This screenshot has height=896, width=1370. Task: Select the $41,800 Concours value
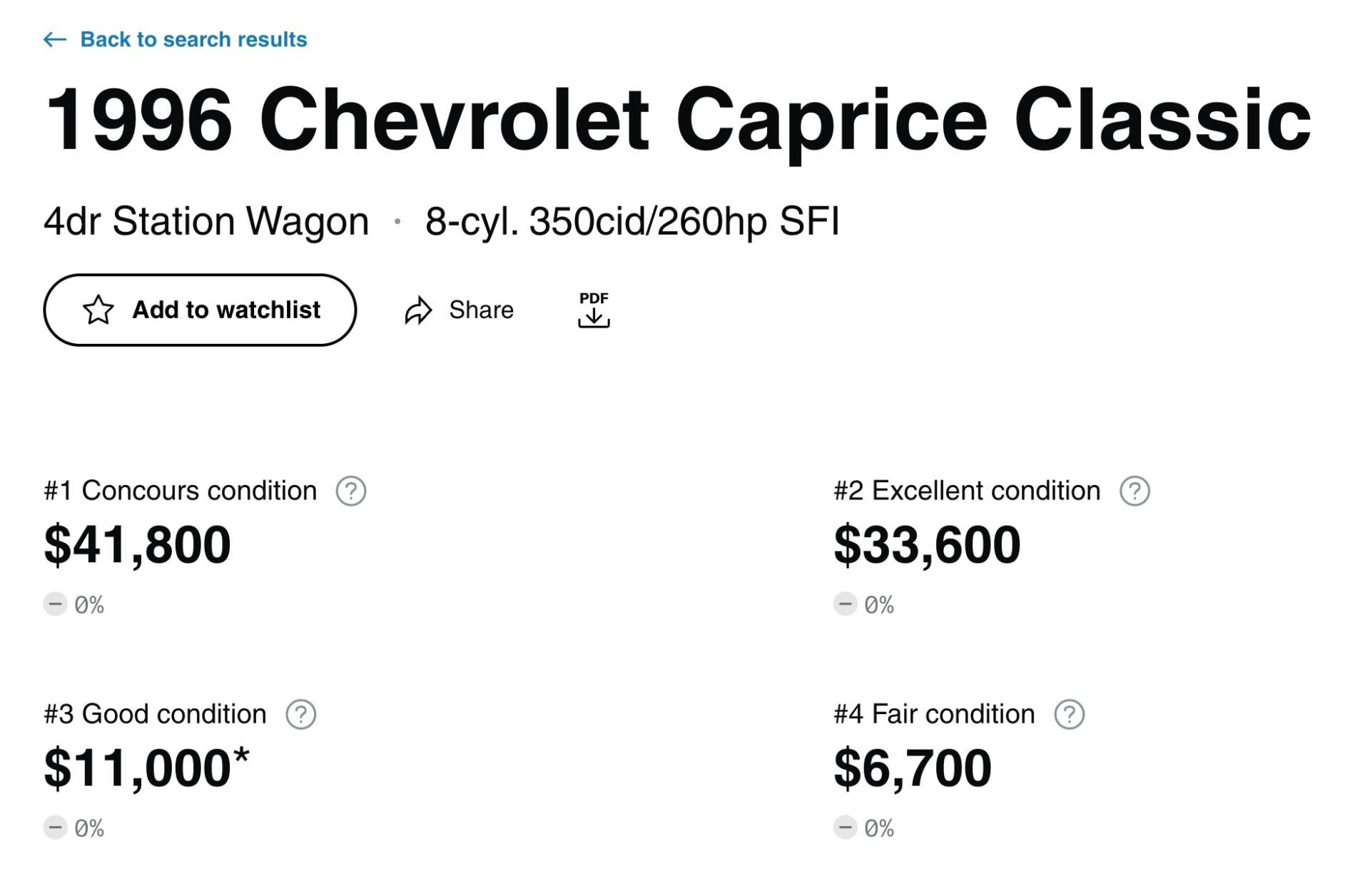138,545
